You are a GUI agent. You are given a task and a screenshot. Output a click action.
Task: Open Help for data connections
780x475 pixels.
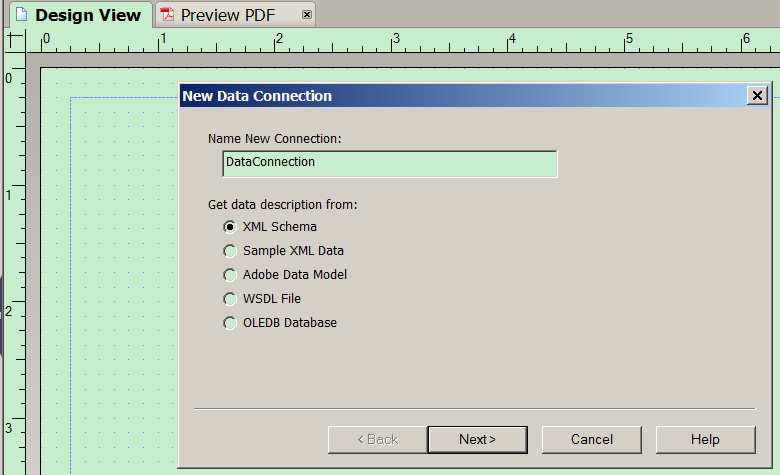[705, 440]
